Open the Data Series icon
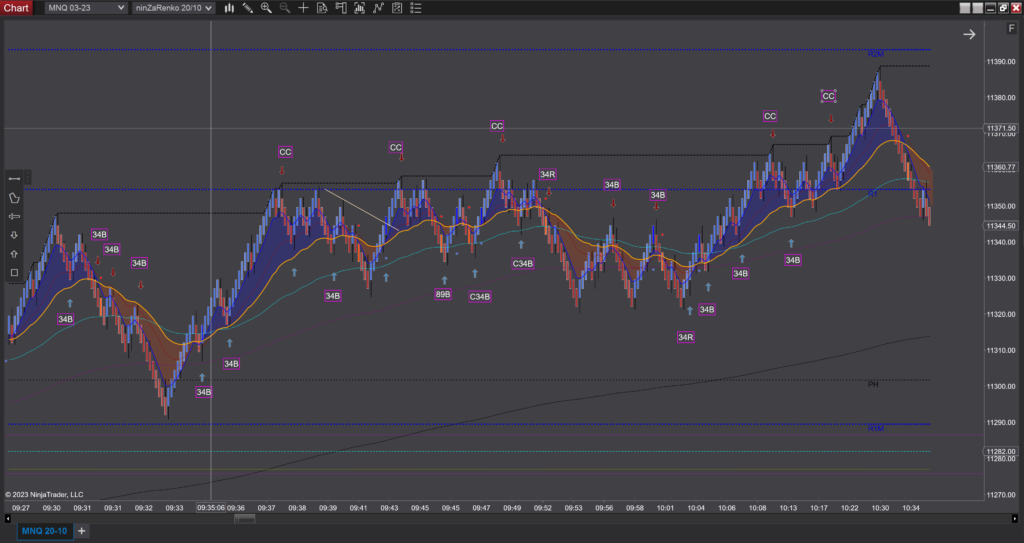The height and width of the screenshot is (543, 1024). [359, 8]
